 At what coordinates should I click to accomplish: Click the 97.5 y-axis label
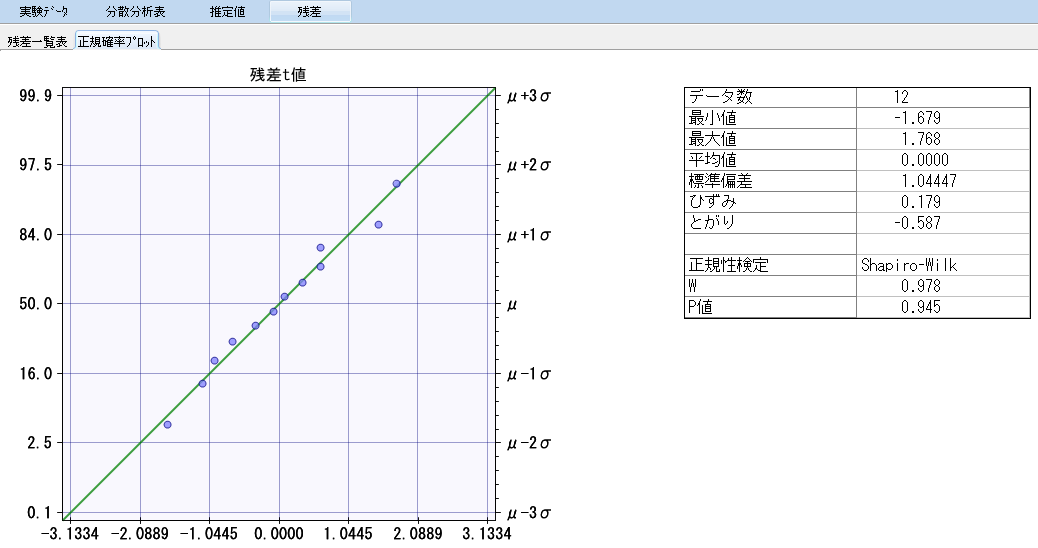36,165
